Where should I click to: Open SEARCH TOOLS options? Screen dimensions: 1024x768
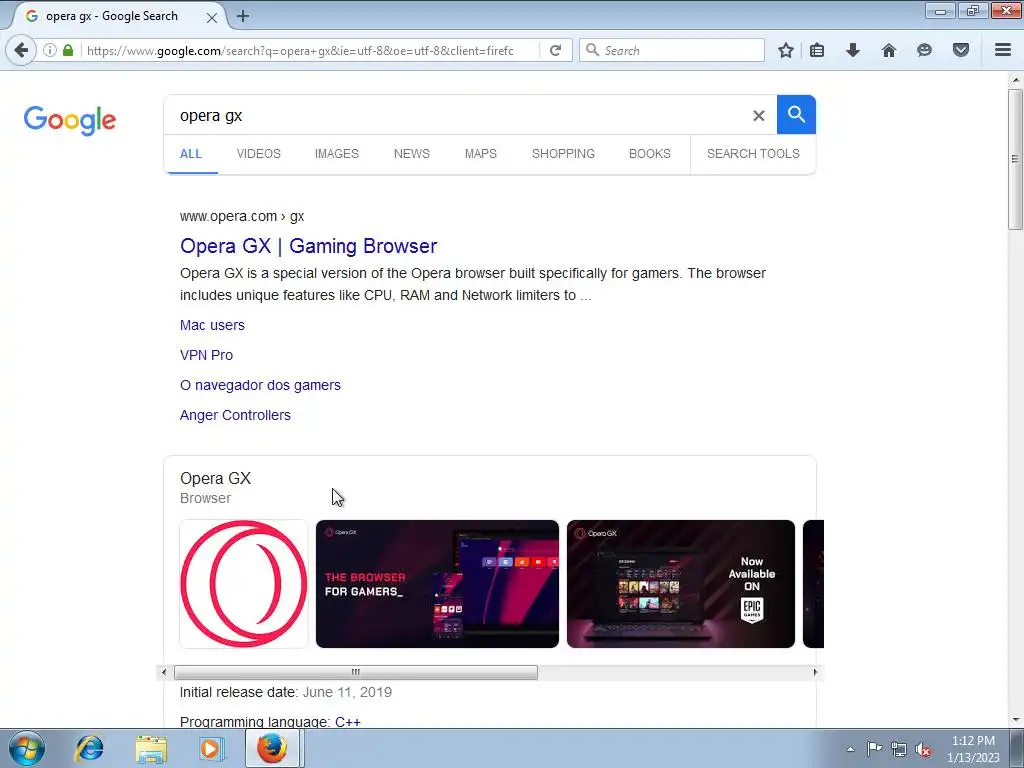(753, 153)
